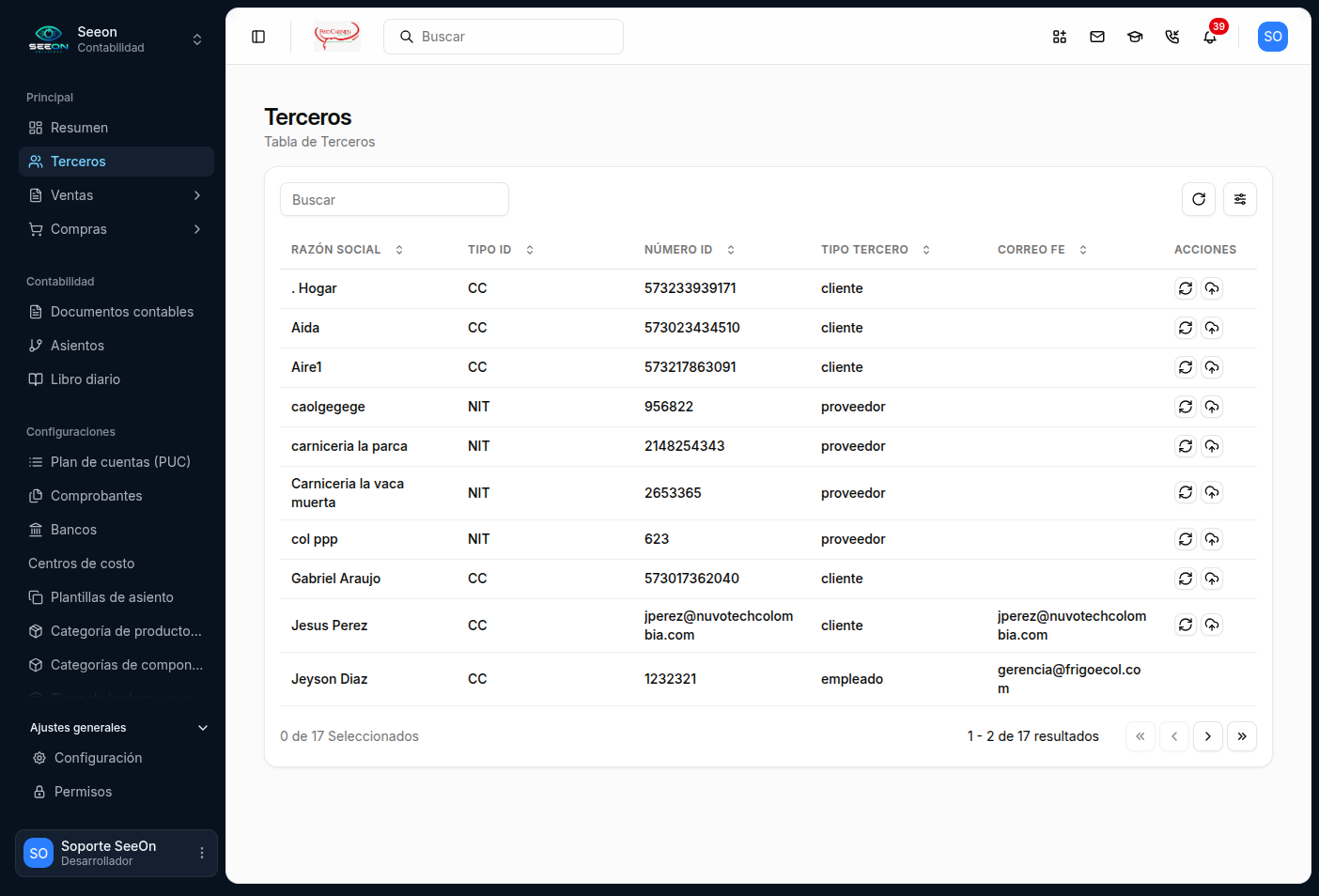Click the phone call icon

coord(1172,37)
